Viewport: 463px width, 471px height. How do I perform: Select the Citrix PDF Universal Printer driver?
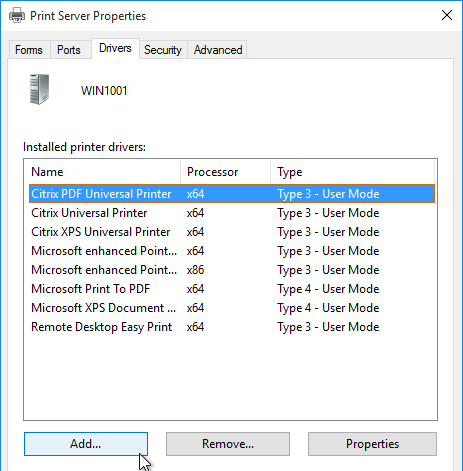click(x=232, y=194)
